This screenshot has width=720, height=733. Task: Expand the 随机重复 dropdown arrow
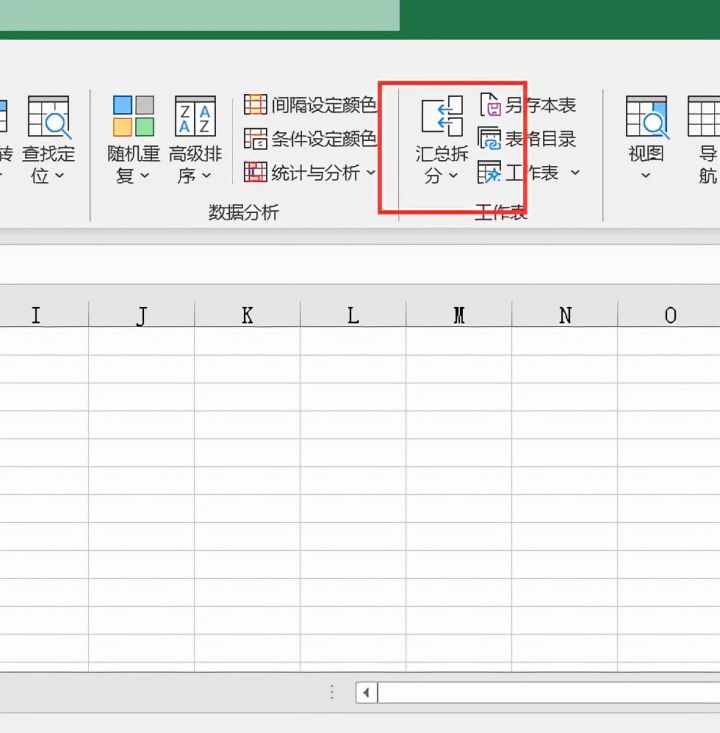point(145,176)
